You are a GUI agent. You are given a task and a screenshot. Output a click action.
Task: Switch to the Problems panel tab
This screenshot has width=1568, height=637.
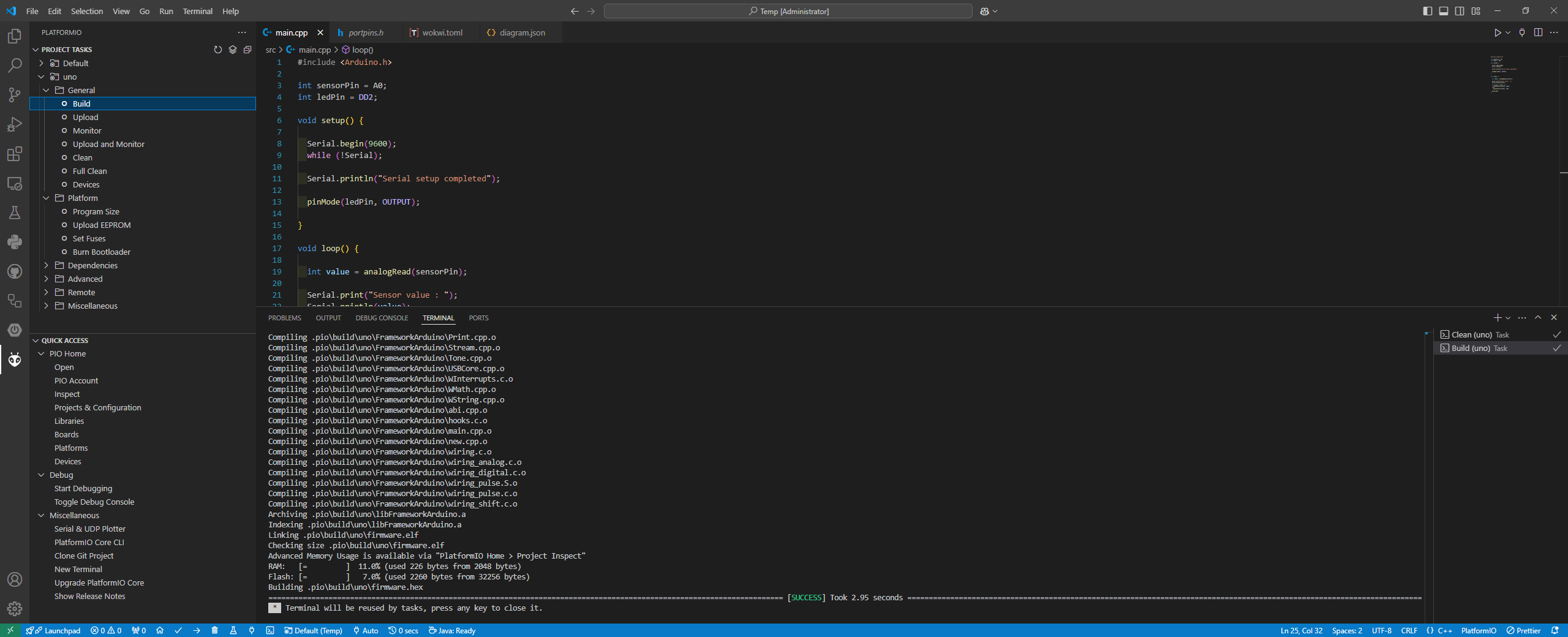point(285,318)
